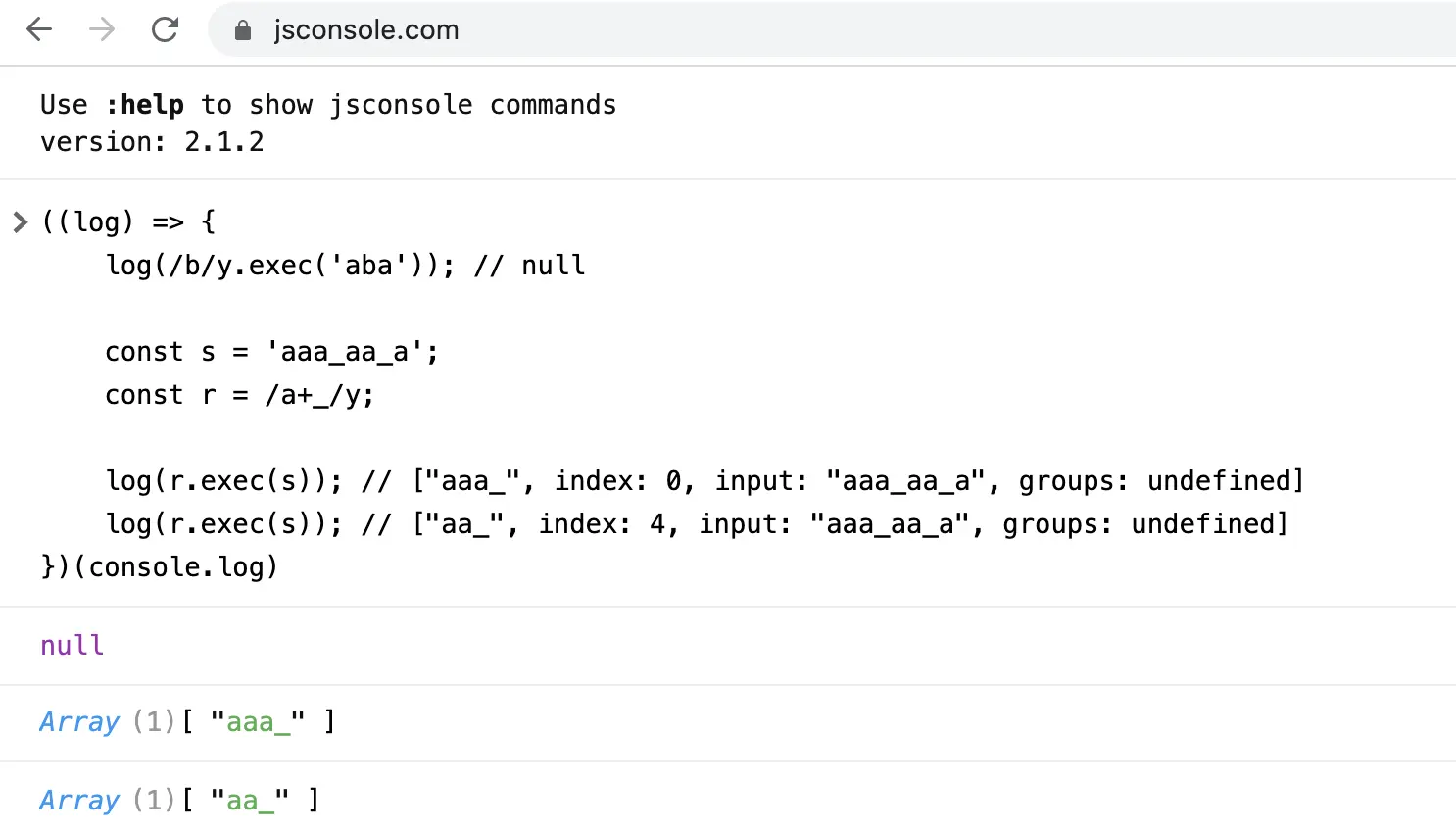This screenshot has width=1456, height=833.
Task: Expand the Array ["aa_"] output
Action: pos(78,801)
